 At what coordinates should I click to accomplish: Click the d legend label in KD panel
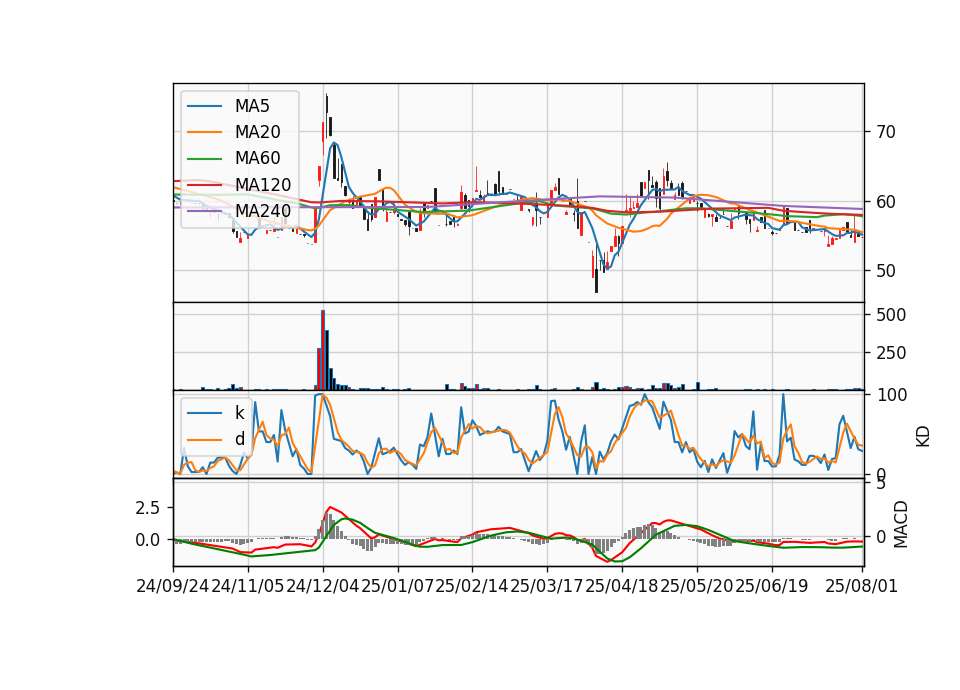tap(239, 439)
